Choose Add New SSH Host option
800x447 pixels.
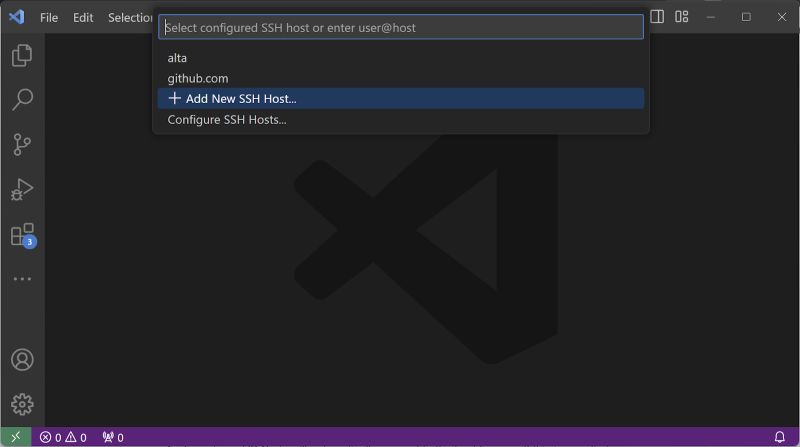tap(401, 98)
